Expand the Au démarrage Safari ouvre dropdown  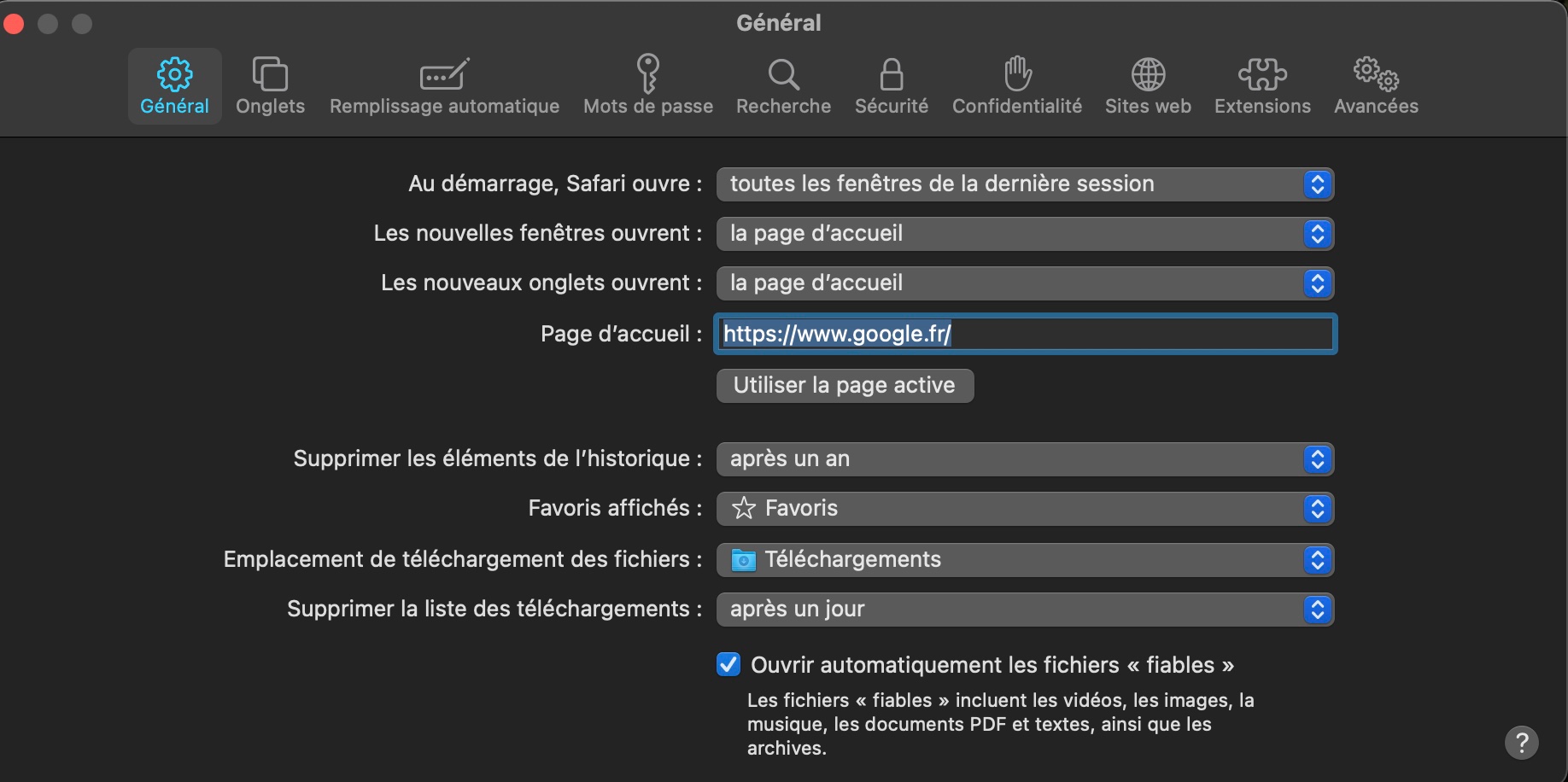click(x=1025, y=184)
